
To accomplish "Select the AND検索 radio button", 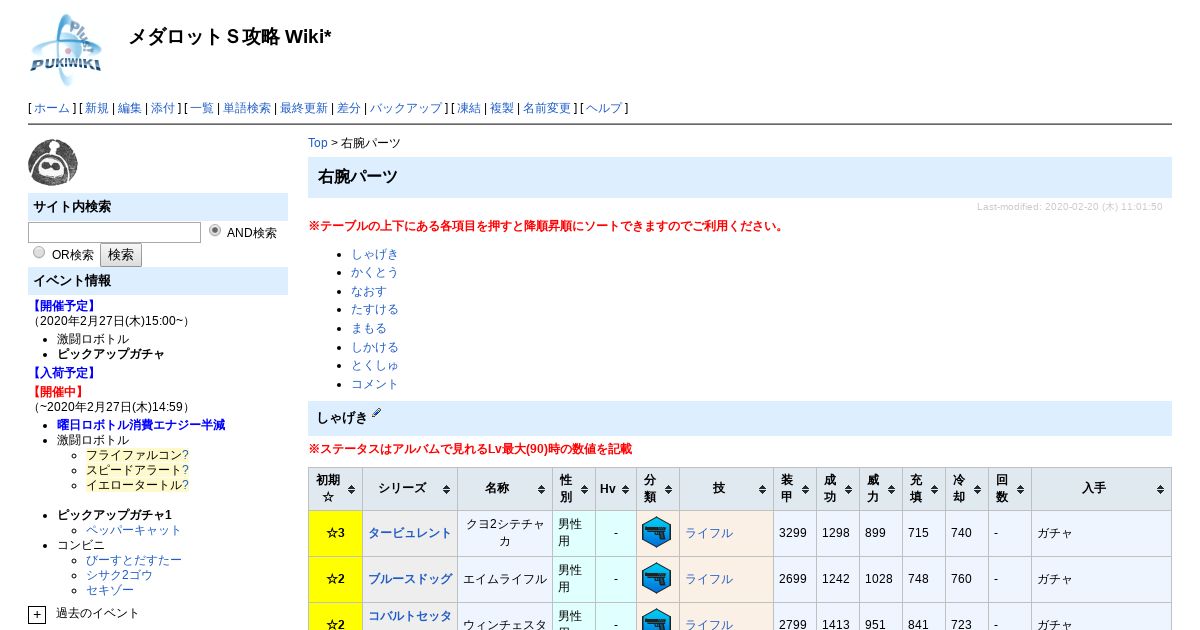I will coord(215,231).
